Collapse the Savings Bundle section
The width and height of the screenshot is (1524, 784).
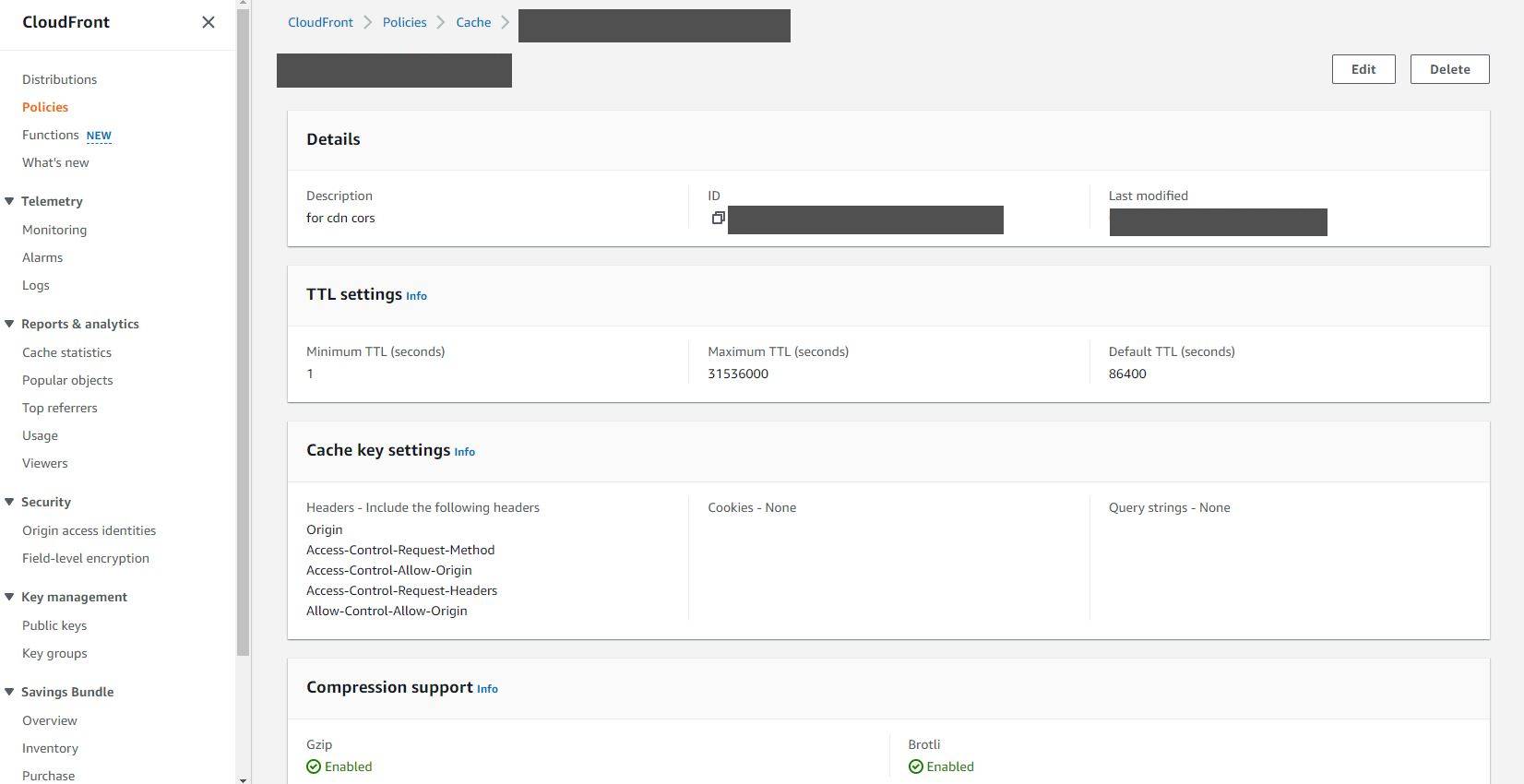click(x=9, y=692)
